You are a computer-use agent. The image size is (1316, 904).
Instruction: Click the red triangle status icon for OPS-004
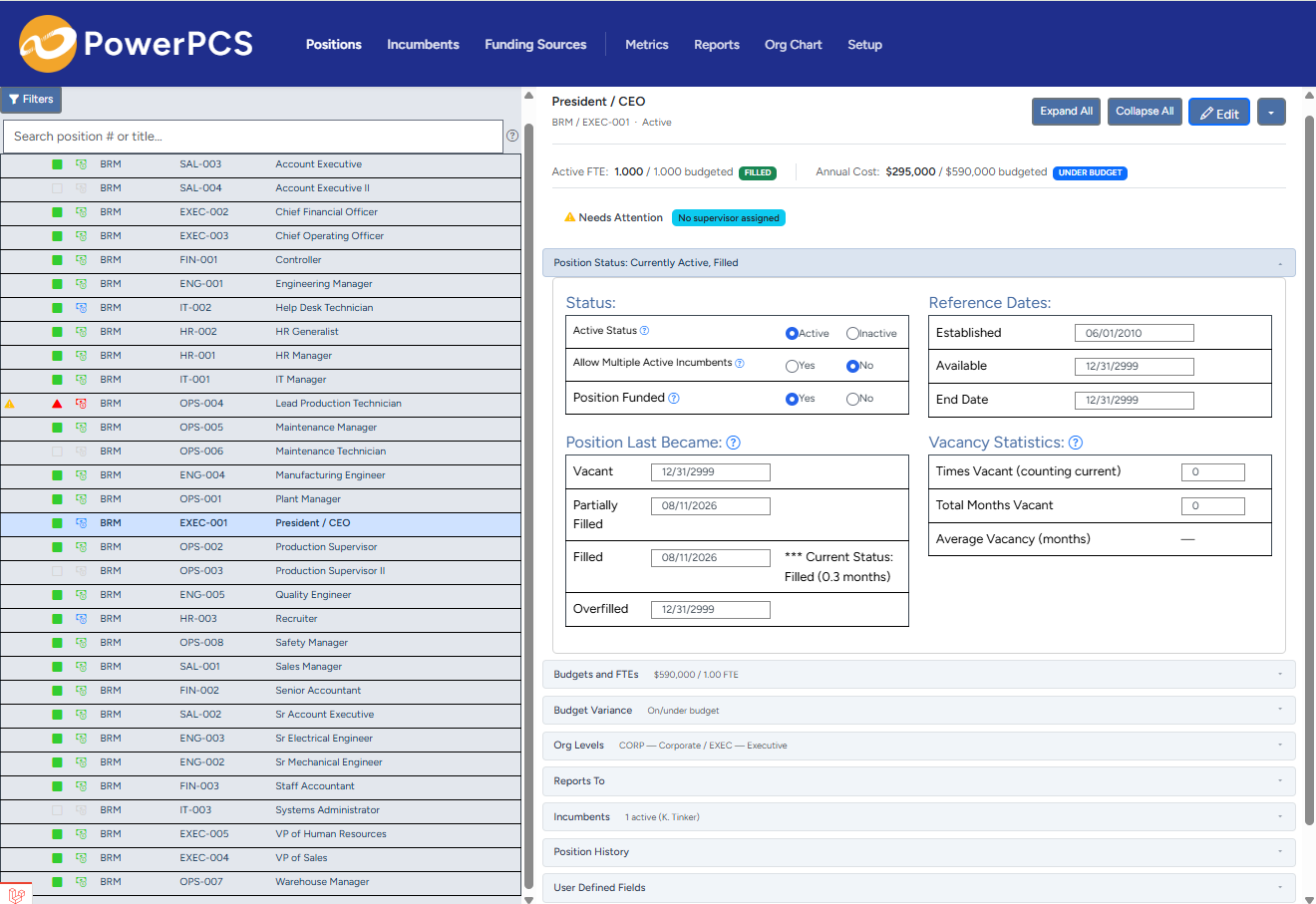[x=57, y=404]
